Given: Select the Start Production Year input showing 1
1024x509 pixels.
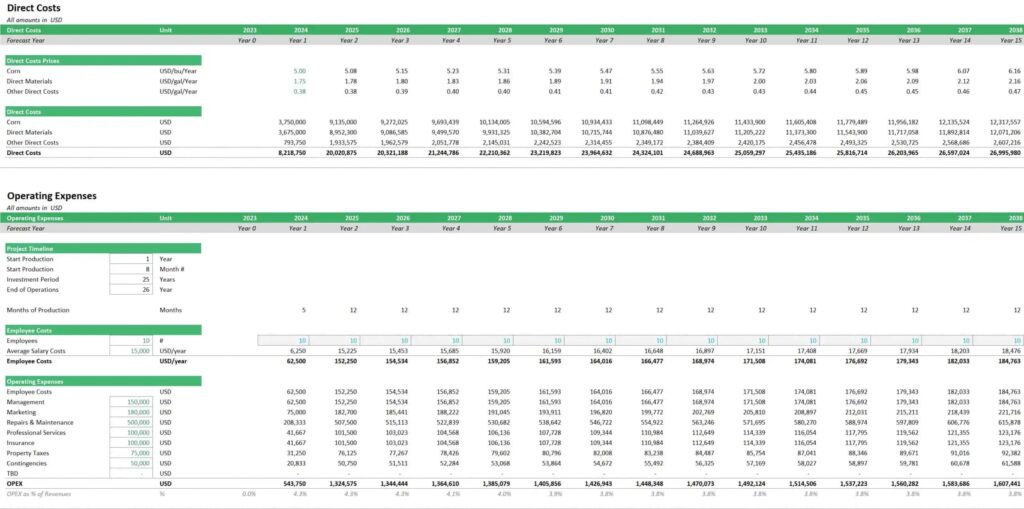Looking at the screenshot, I should pos(131,259).
